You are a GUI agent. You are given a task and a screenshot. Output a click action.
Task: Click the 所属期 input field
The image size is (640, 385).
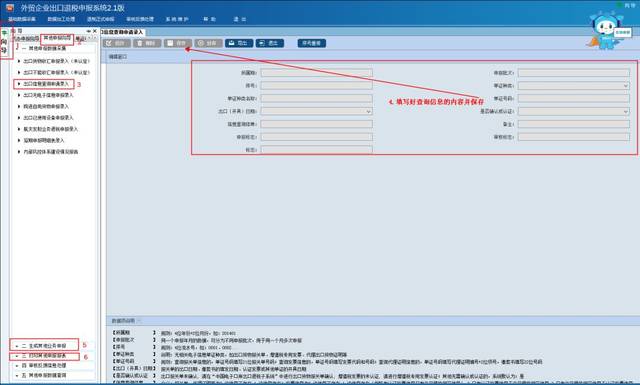pyautogui.click(x=317, y=73)
